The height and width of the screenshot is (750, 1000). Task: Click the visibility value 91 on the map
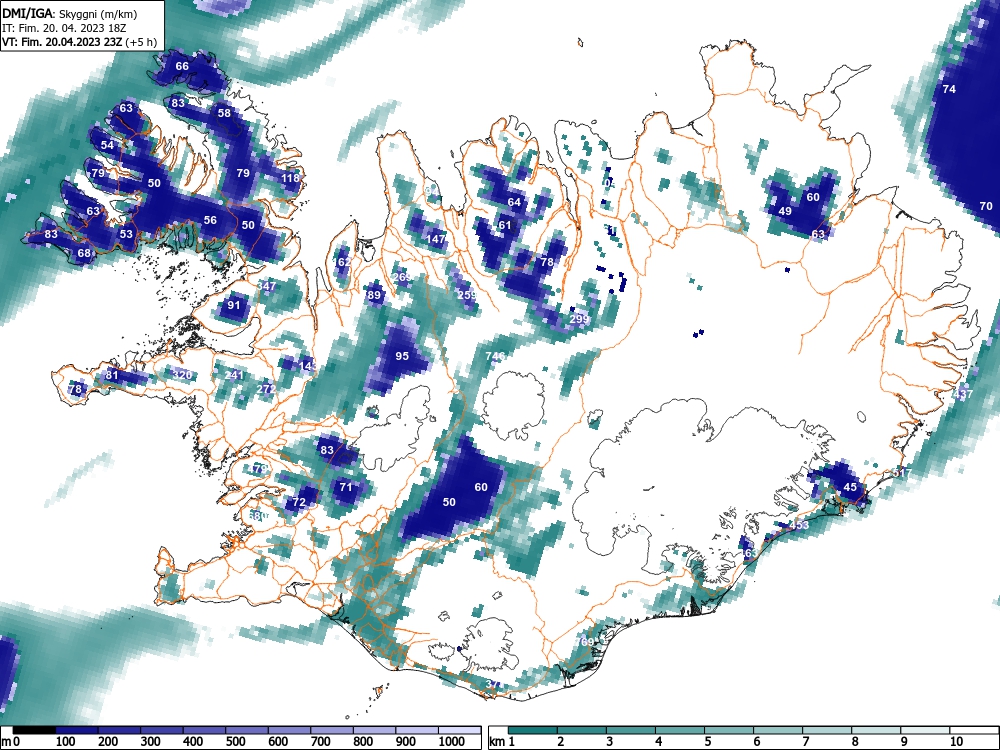click(x=234, y=304)
